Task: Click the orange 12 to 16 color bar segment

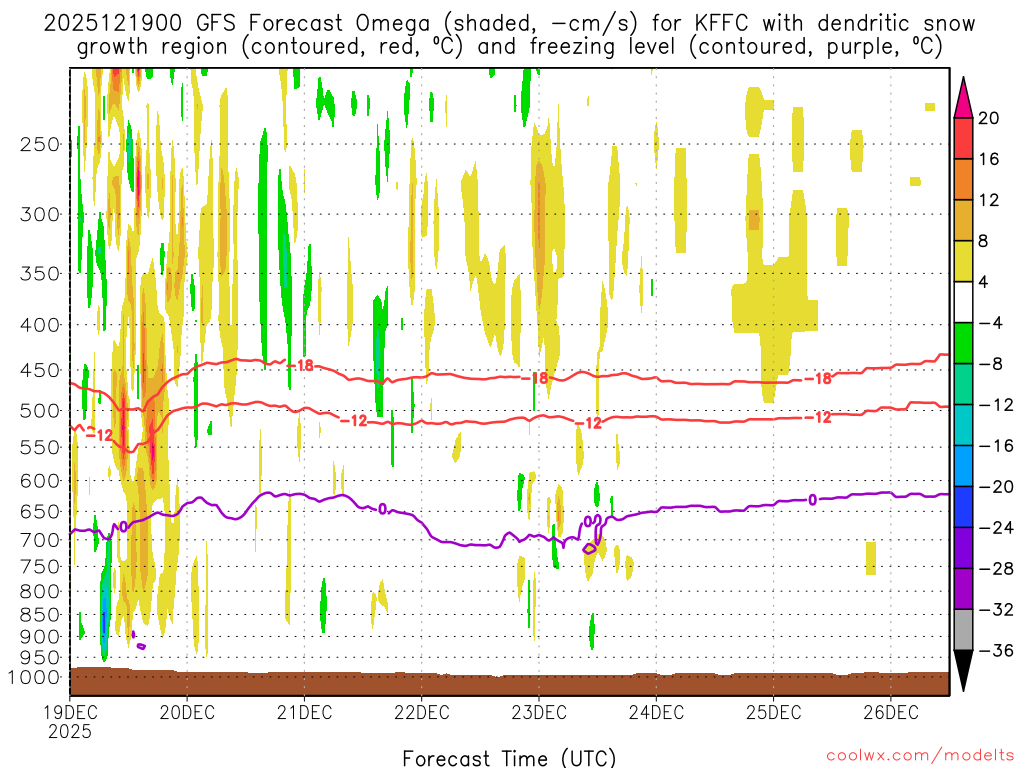Action: [963, 180]
